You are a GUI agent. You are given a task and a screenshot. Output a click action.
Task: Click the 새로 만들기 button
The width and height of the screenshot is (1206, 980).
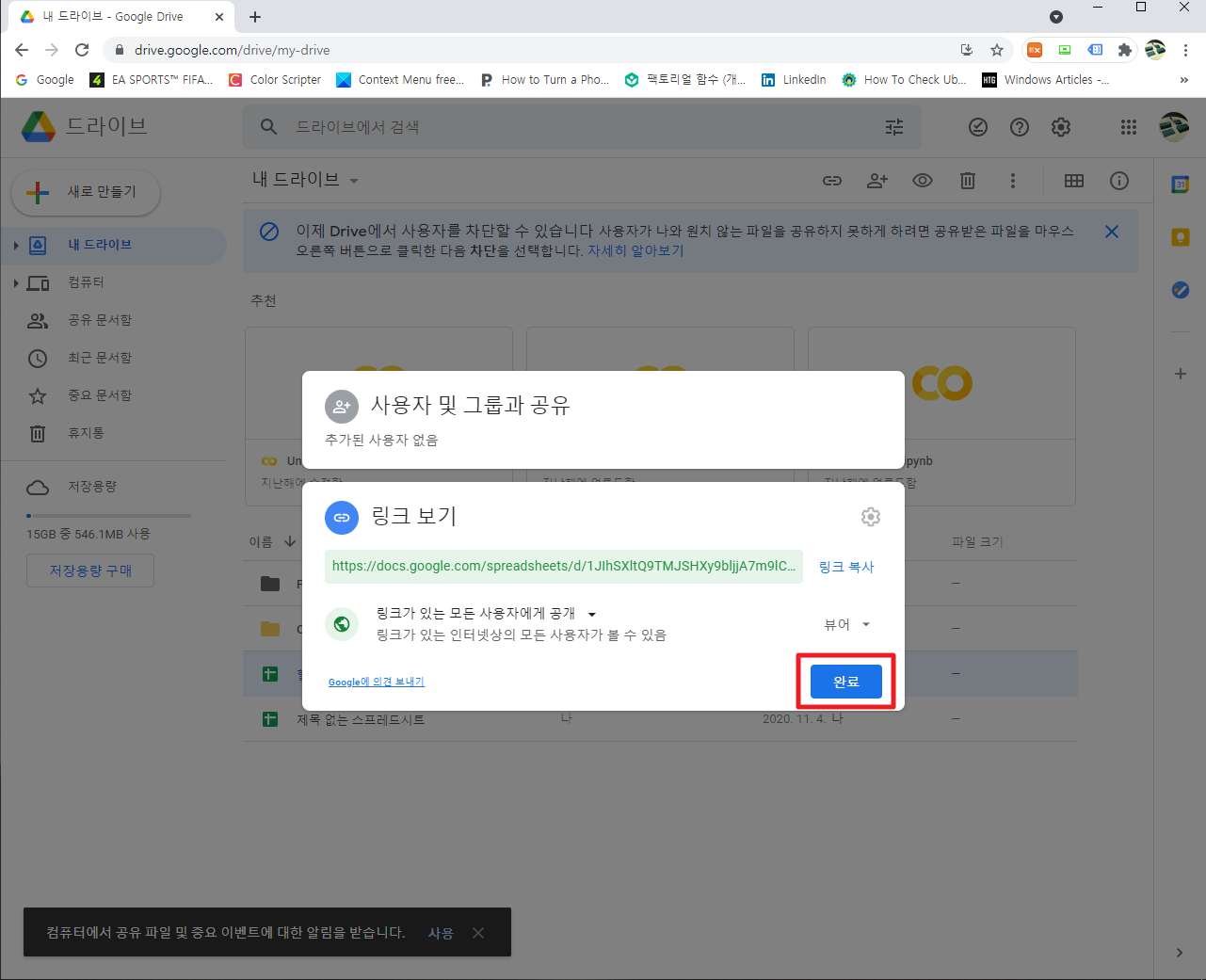(x=86, y=192)
